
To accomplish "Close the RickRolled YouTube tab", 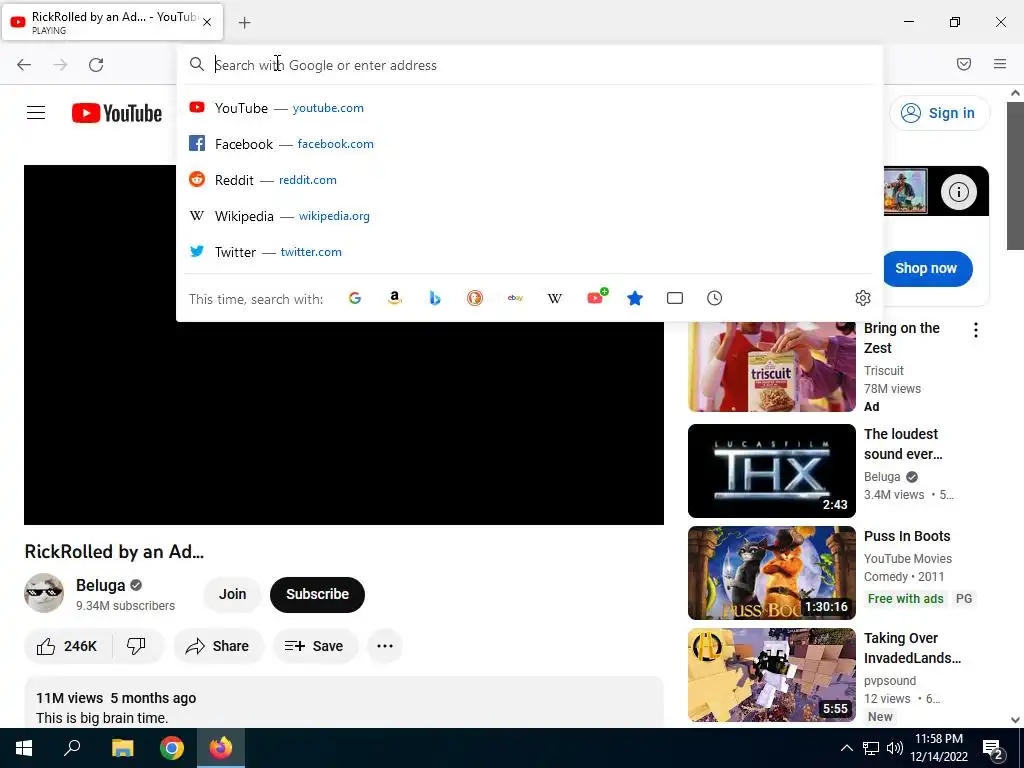I will 207,22.
